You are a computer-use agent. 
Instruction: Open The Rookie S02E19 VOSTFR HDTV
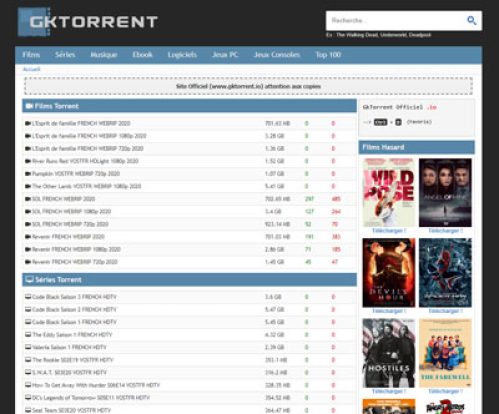(x=73, y=360)
